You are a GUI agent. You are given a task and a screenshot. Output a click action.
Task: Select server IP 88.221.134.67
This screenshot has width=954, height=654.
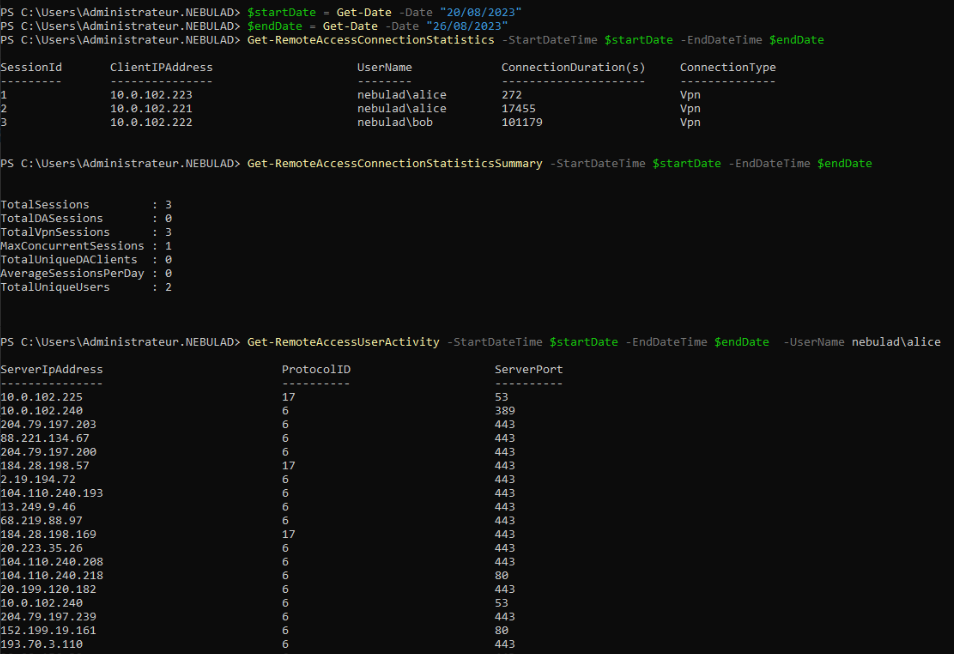pyautogui.click(x=45, y=438)
